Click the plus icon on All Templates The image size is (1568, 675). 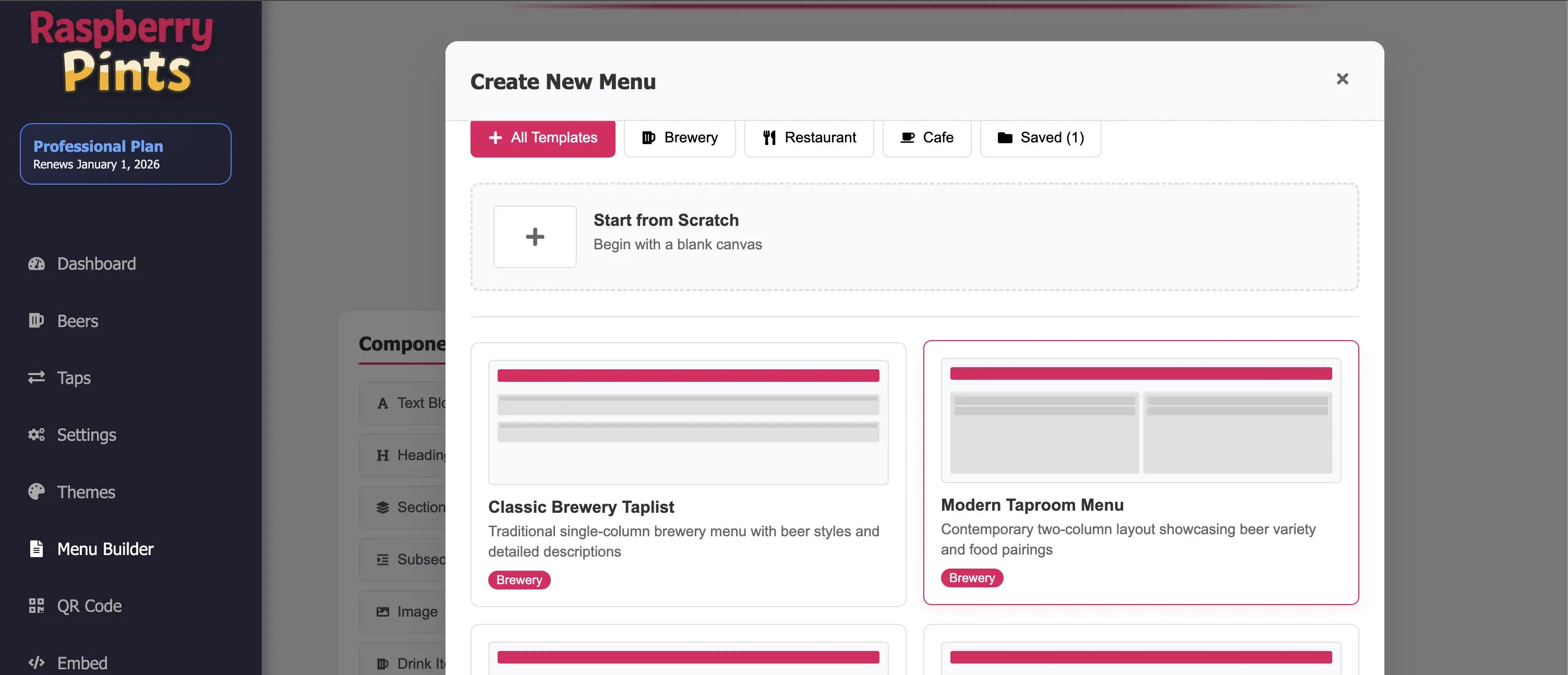pyautogui.click(x=496, y=138)
